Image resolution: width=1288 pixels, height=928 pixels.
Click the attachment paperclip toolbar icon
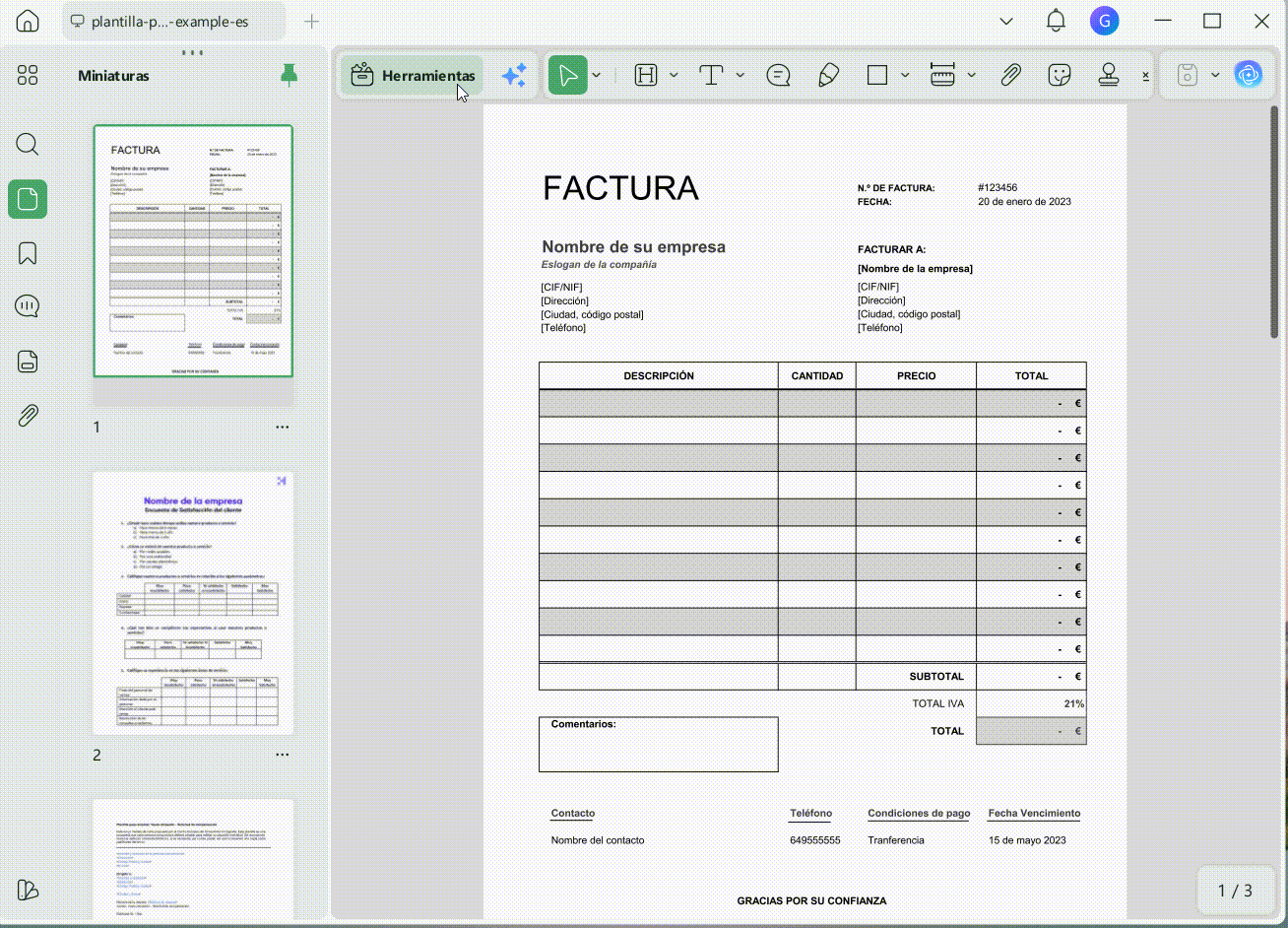(x=1010, y=76)
